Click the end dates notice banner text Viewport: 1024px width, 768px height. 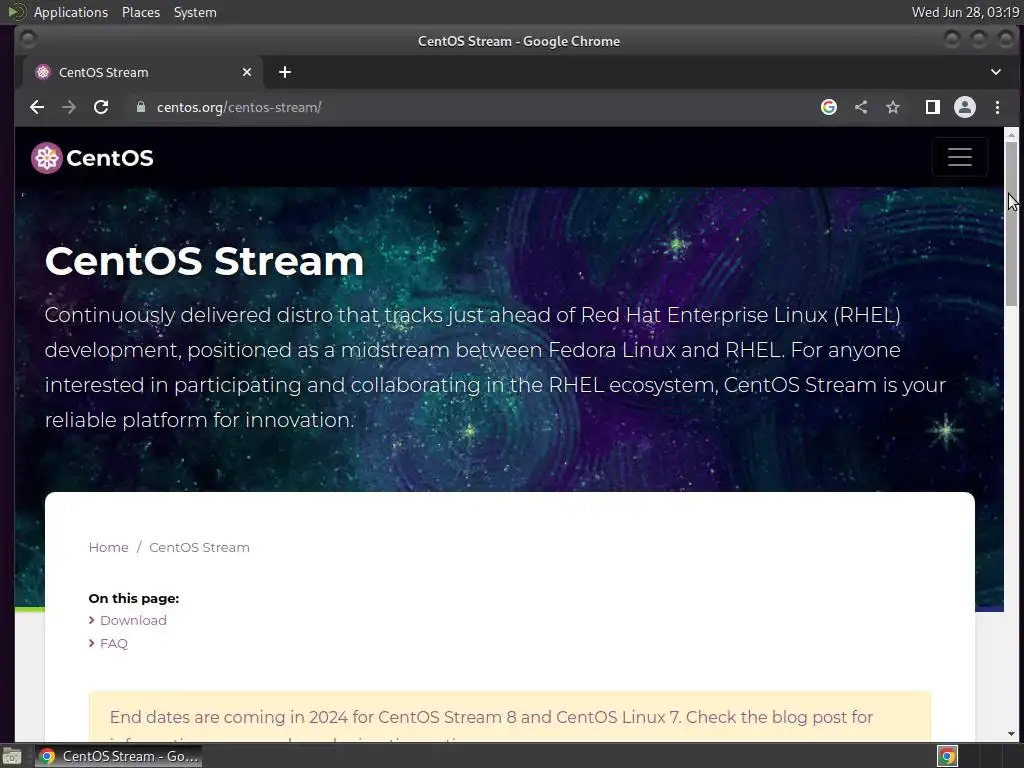click(491, 717)
